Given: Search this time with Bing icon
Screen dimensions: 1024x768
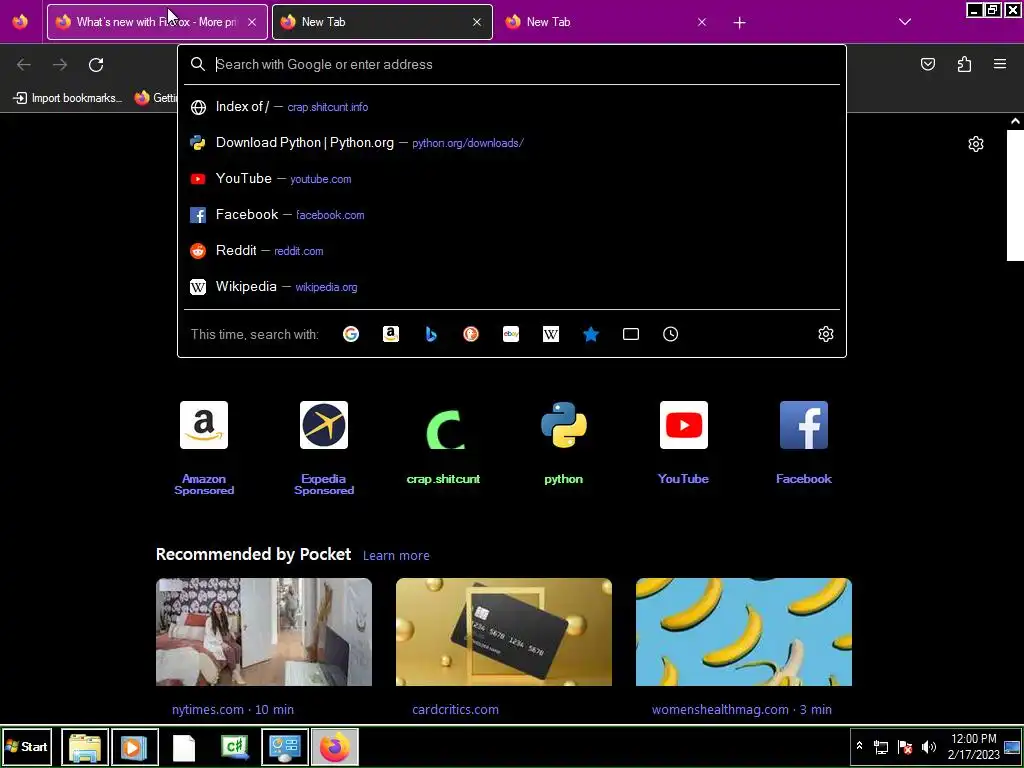Looking at the screenshot, I should tap(431, 334).
